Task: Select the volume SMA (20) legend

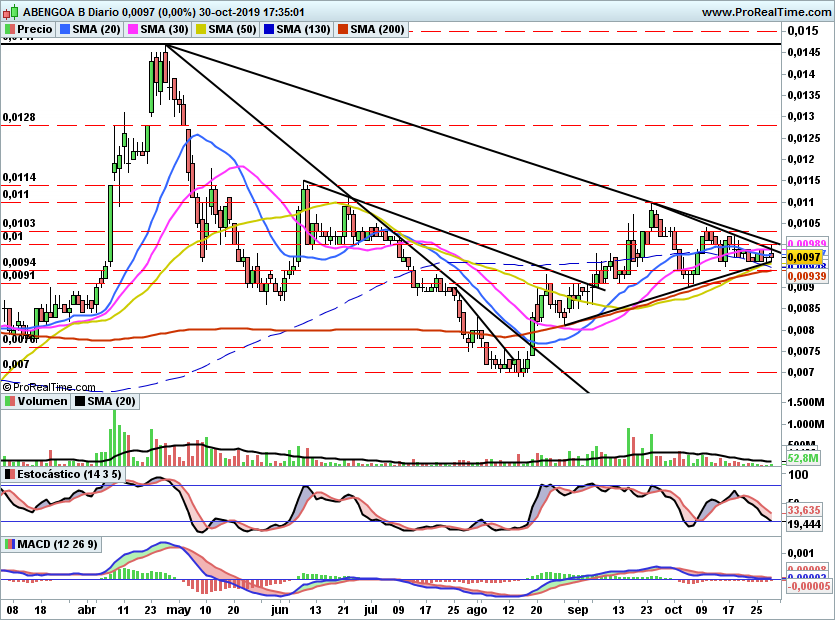Action: coord(105,401)
